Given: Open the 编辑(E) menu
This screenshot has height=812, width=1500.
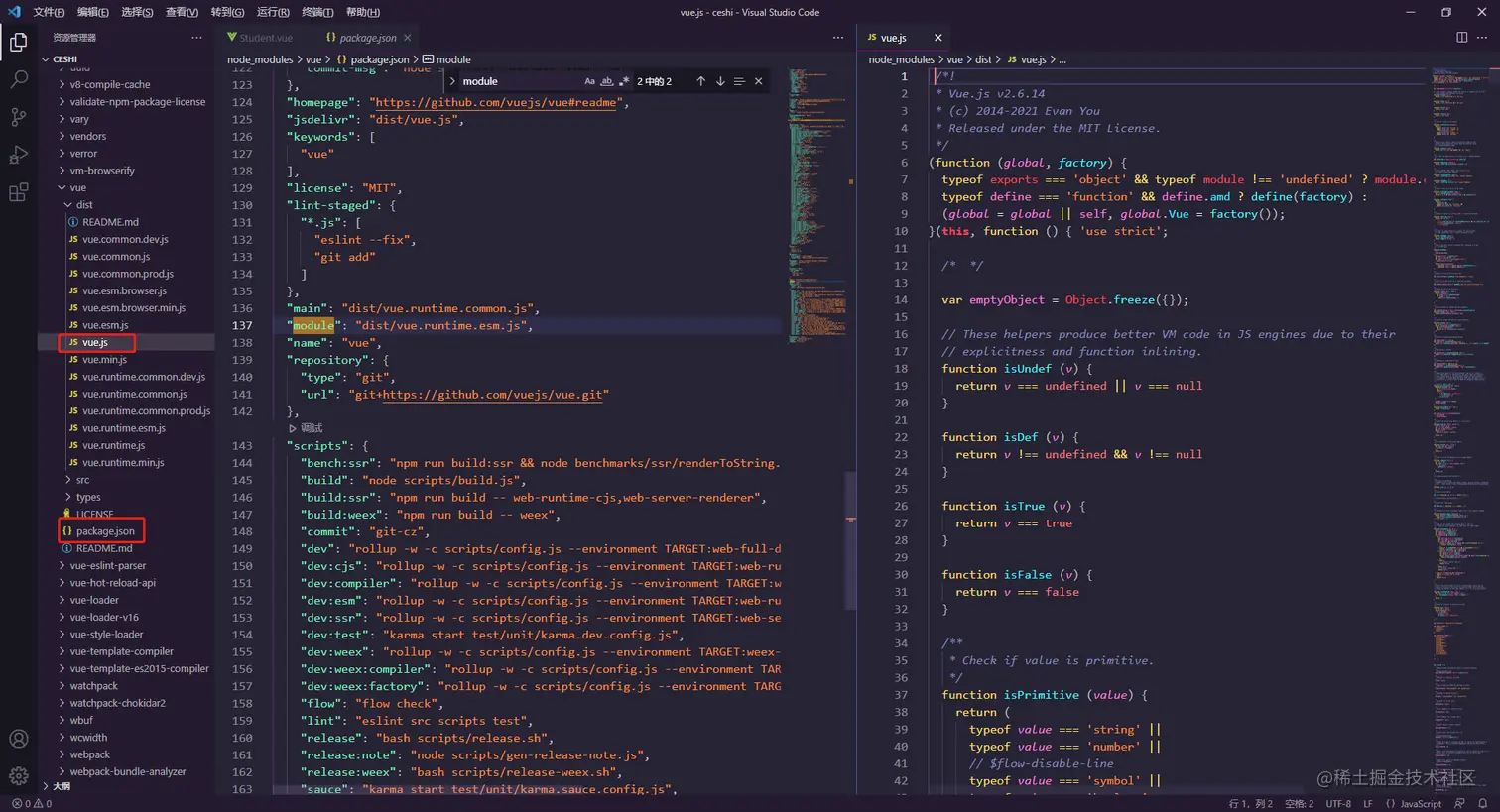Looking at the screenshot, I should [93, 12].
